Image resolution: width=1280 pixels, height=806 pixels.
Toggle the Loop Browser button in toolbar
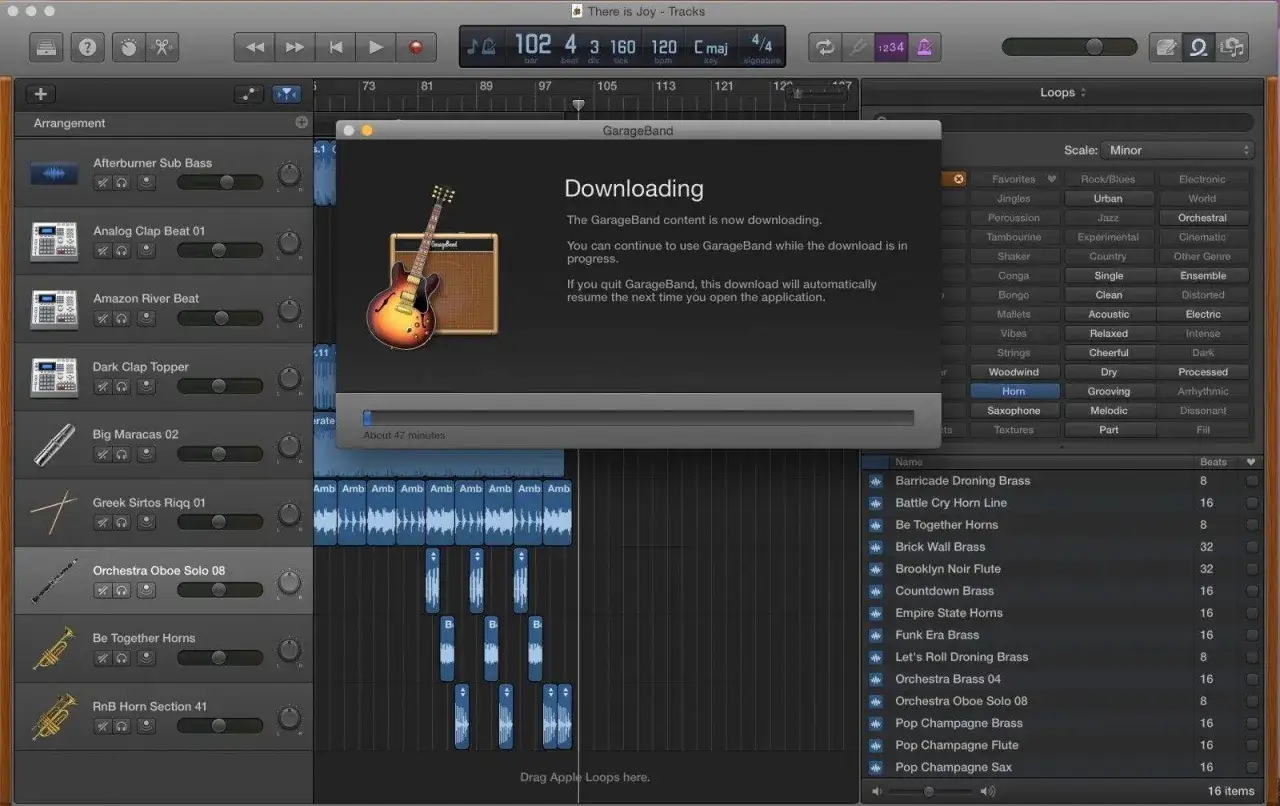(x=1197, y=46)
